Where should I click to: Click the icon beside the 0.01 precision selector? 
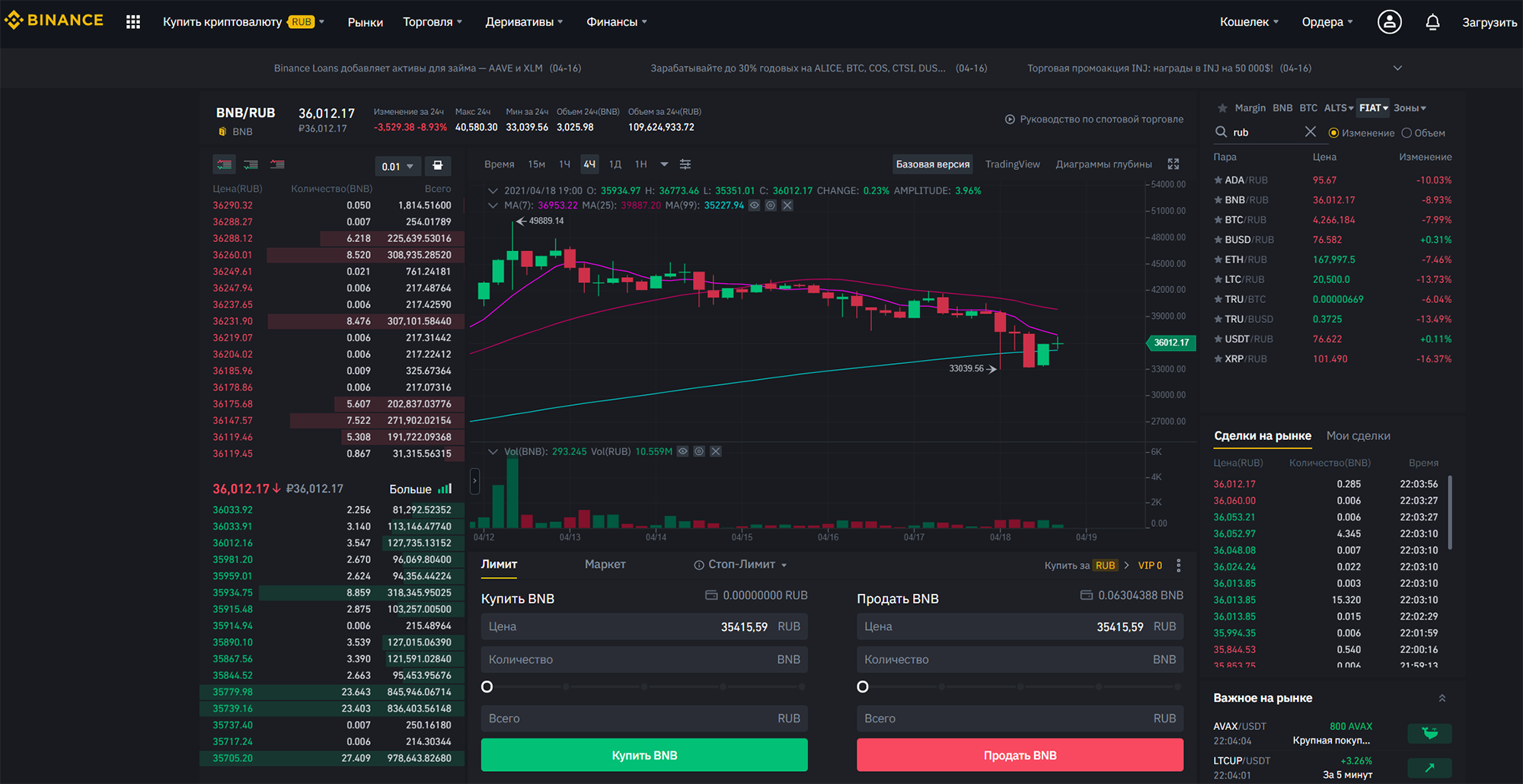[438, 165]
